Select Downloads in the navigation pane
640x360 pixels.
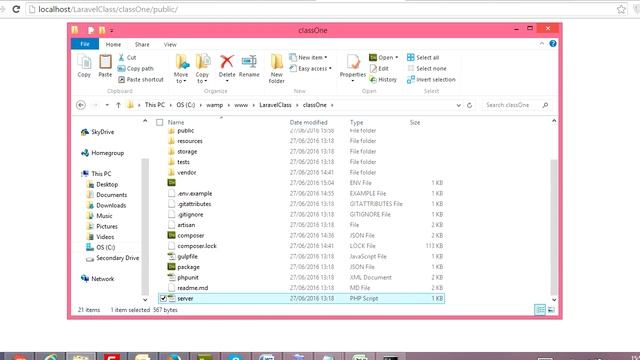click(107, 205)
